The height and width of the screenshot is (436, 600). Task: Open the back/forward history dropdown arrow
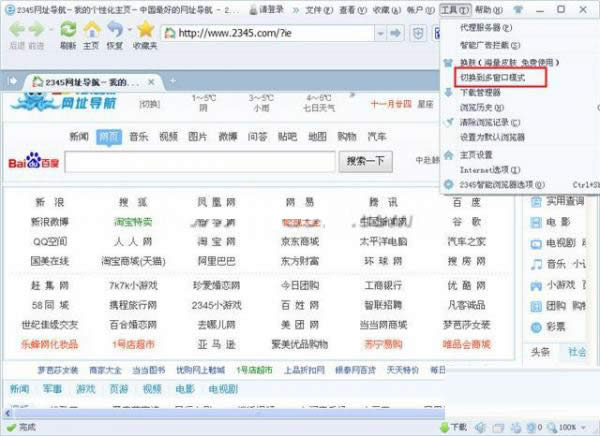point(51,29)
